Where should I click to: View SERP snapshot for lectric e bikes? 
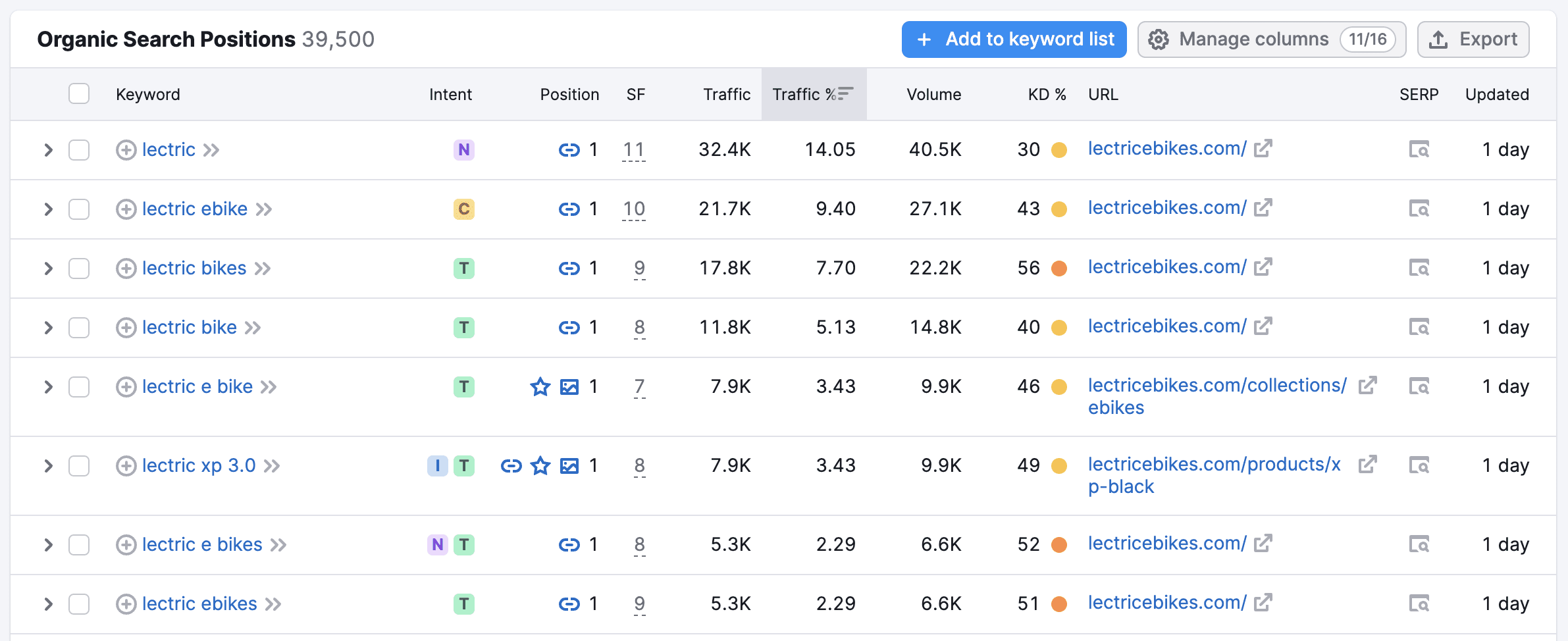[1419, 545]
